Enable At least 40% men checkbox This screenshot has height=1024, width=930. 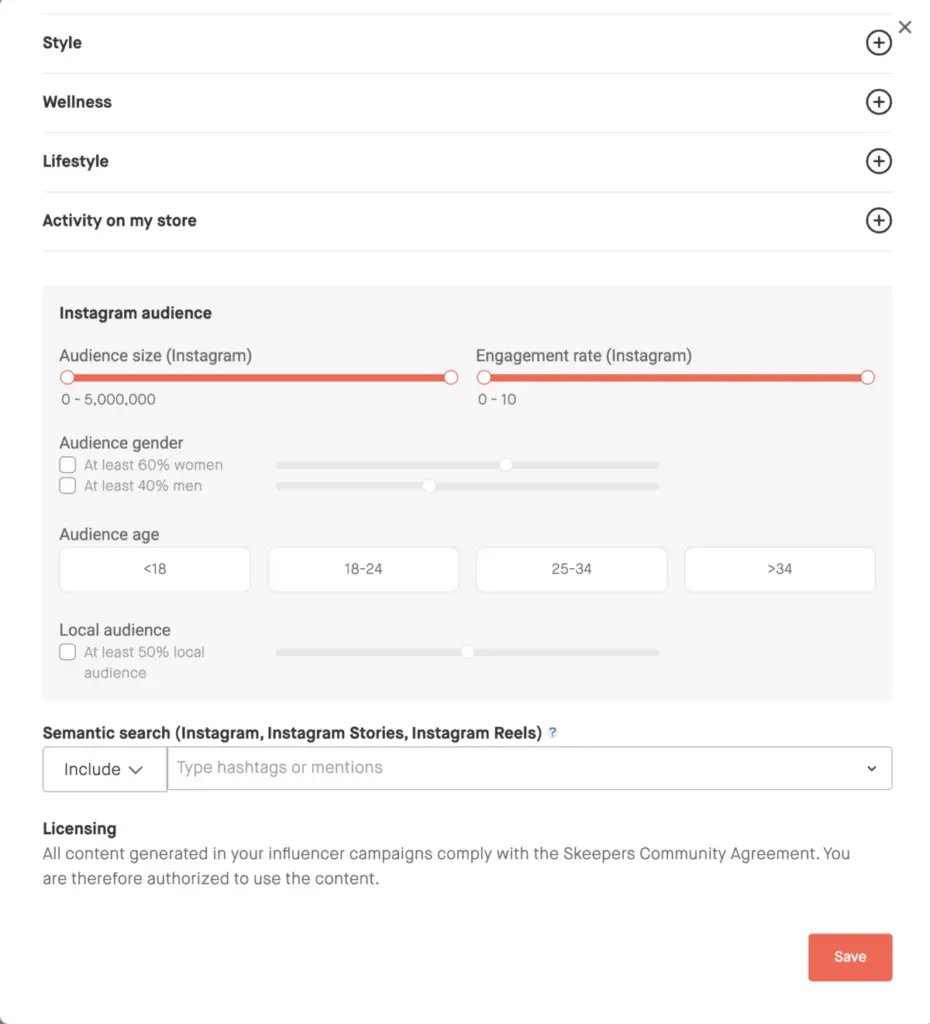coord(68,486)
